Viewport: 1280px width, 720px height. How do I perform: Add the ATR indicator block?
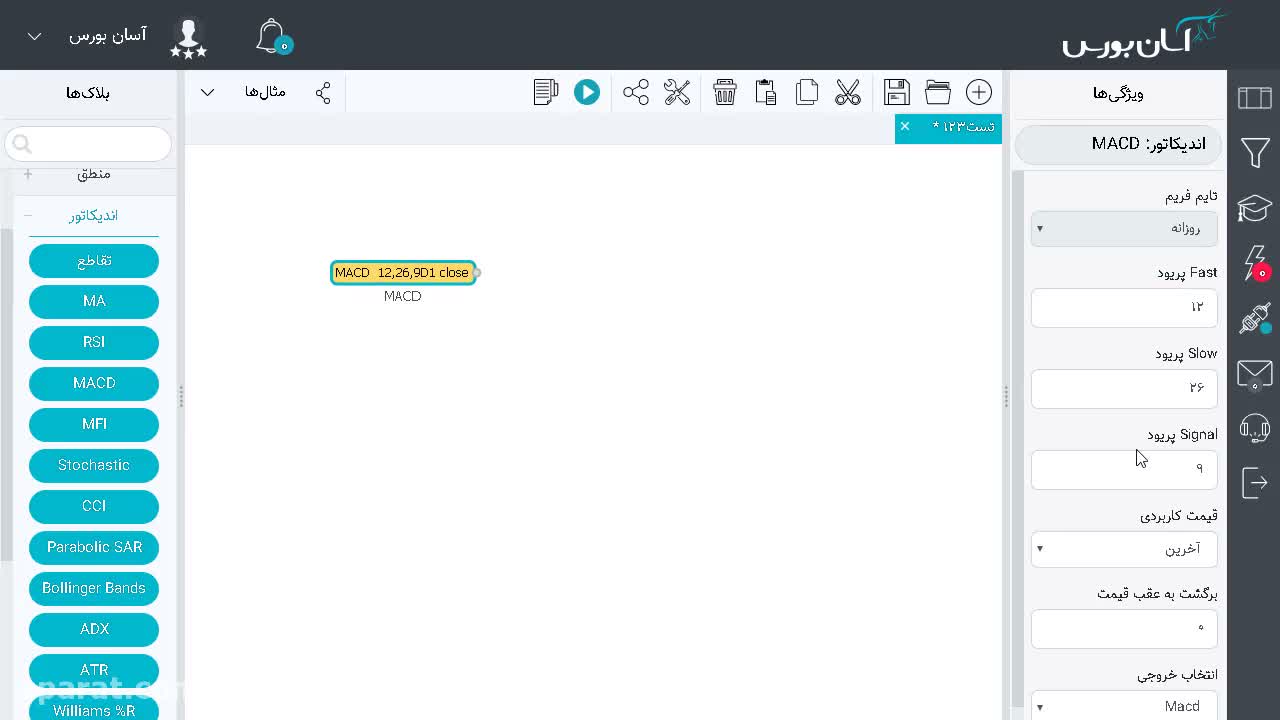(x=94, y=670)
